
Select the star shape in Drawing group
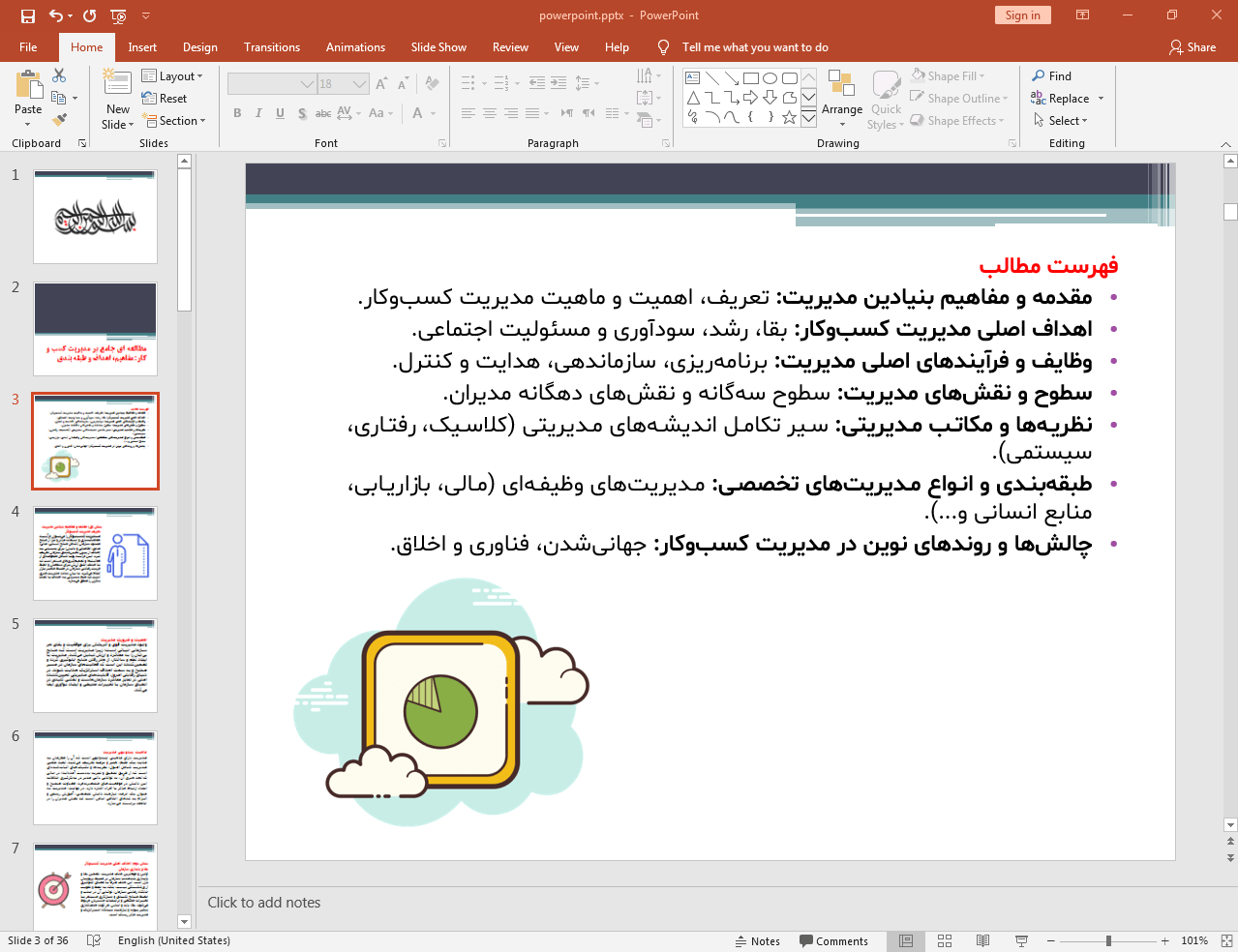click(790, 117)
